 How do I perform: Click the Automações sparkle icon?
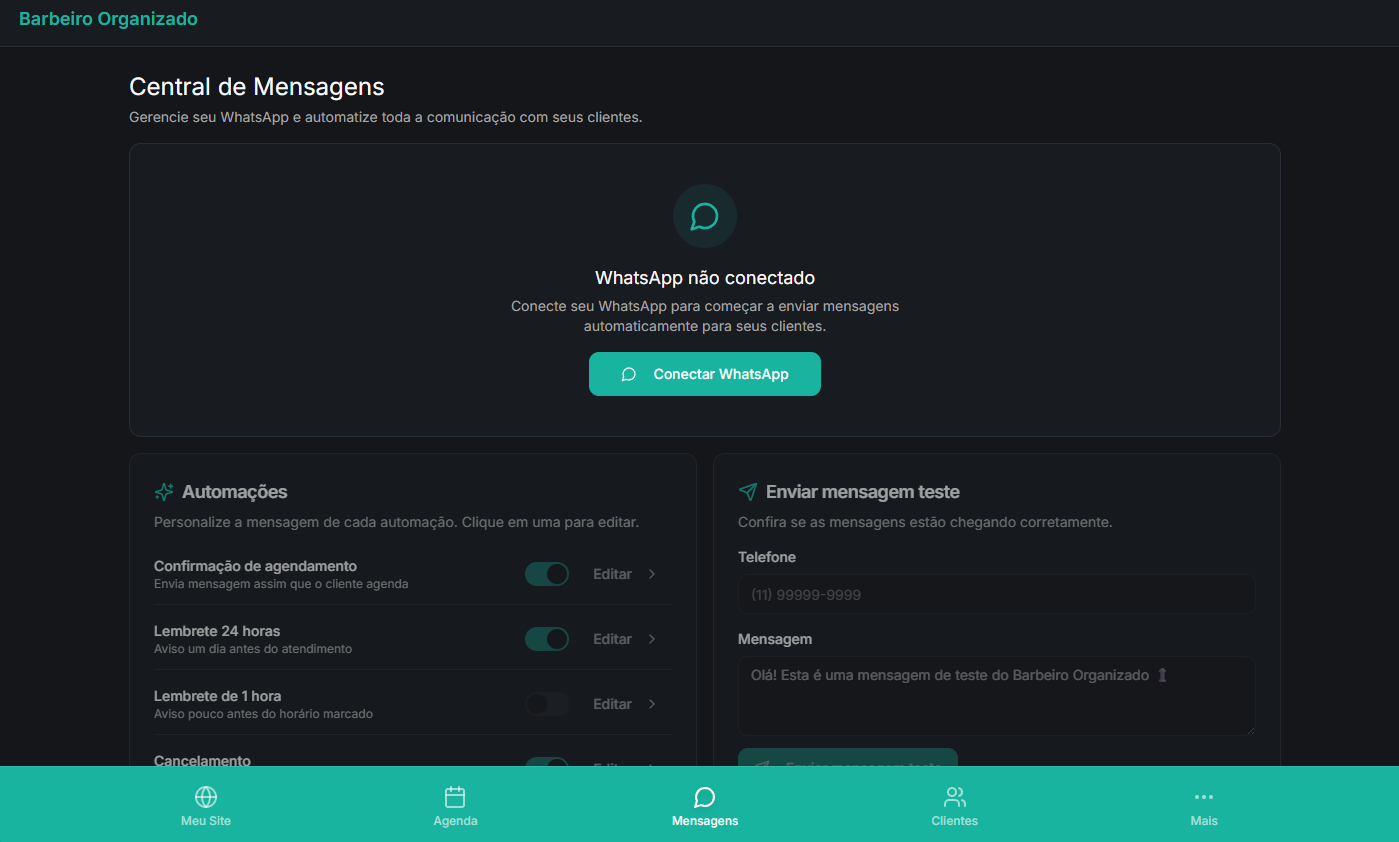164,492
